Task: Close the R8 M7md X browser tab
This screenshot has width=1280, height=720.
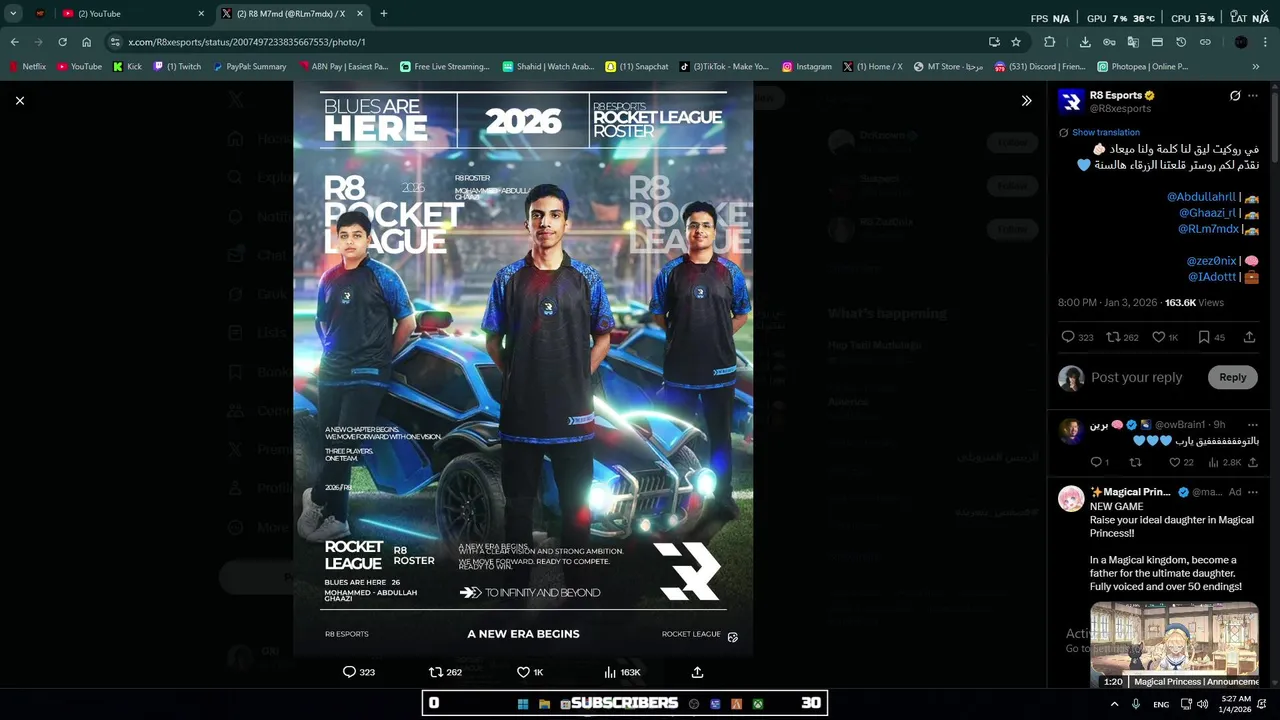Action: (360, 13)
